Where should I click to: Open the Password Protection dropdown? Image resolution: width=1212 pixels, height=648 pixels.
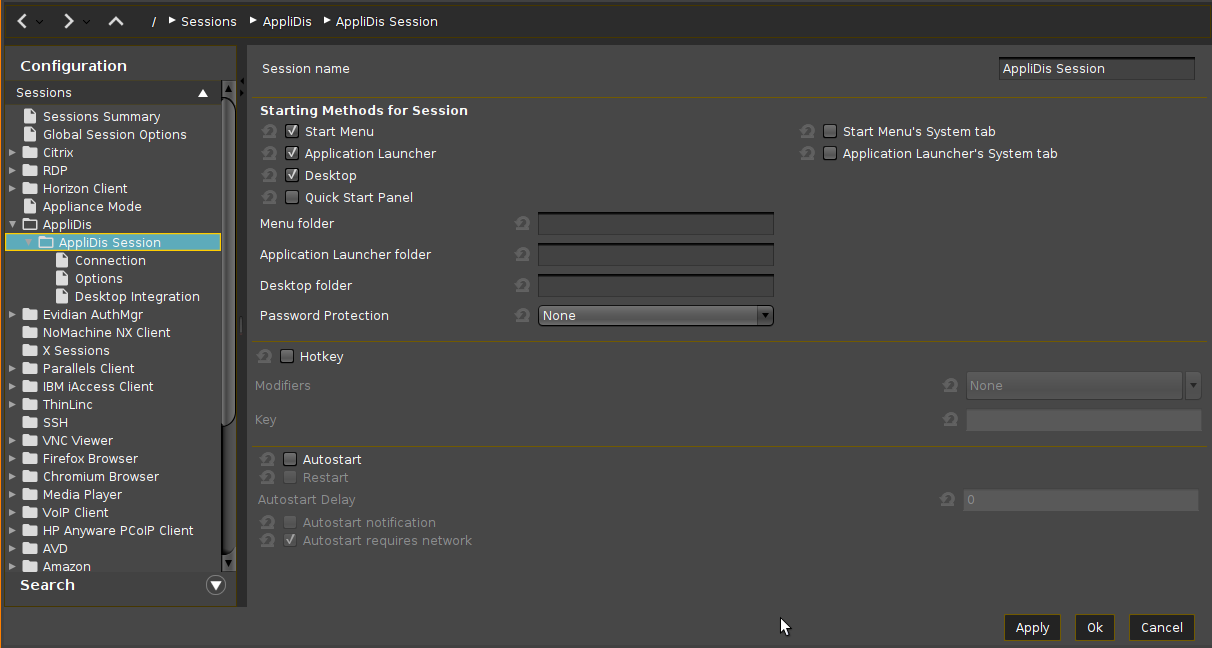[655, 316]
